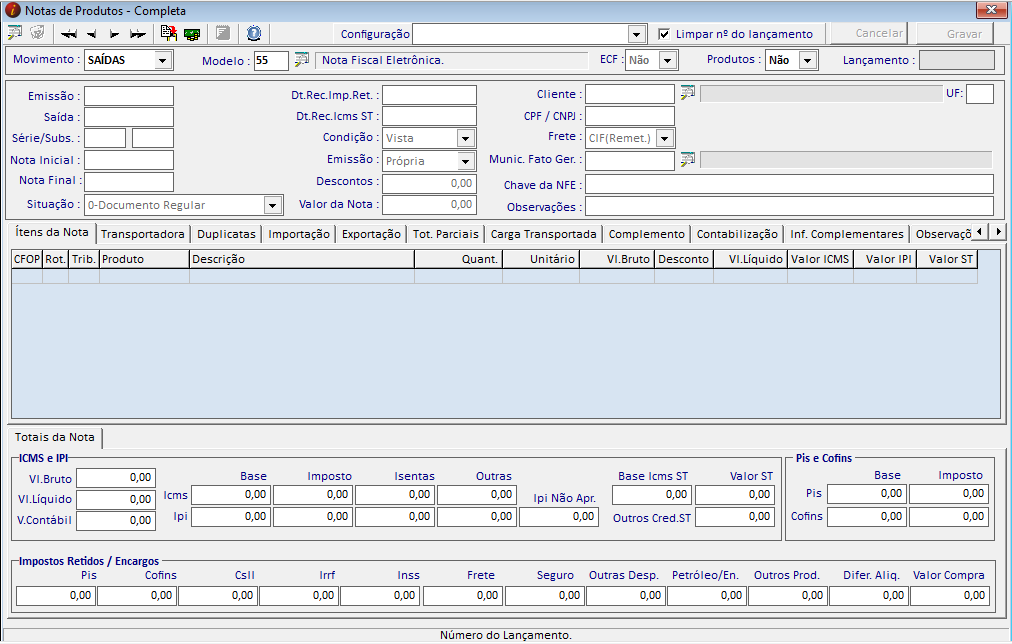Click the Valor da Nota field

click(x=429, y=205)
